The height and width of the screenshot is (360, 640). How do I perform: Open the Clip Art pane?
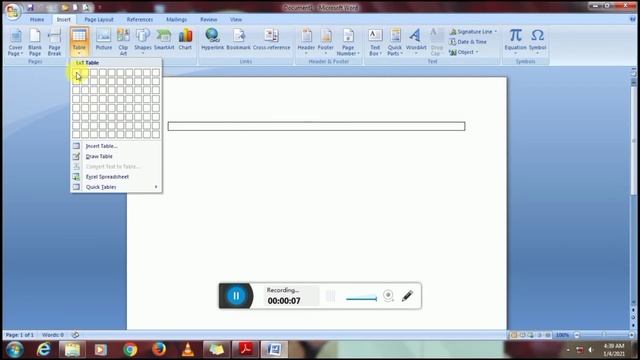tap(123, 42)
